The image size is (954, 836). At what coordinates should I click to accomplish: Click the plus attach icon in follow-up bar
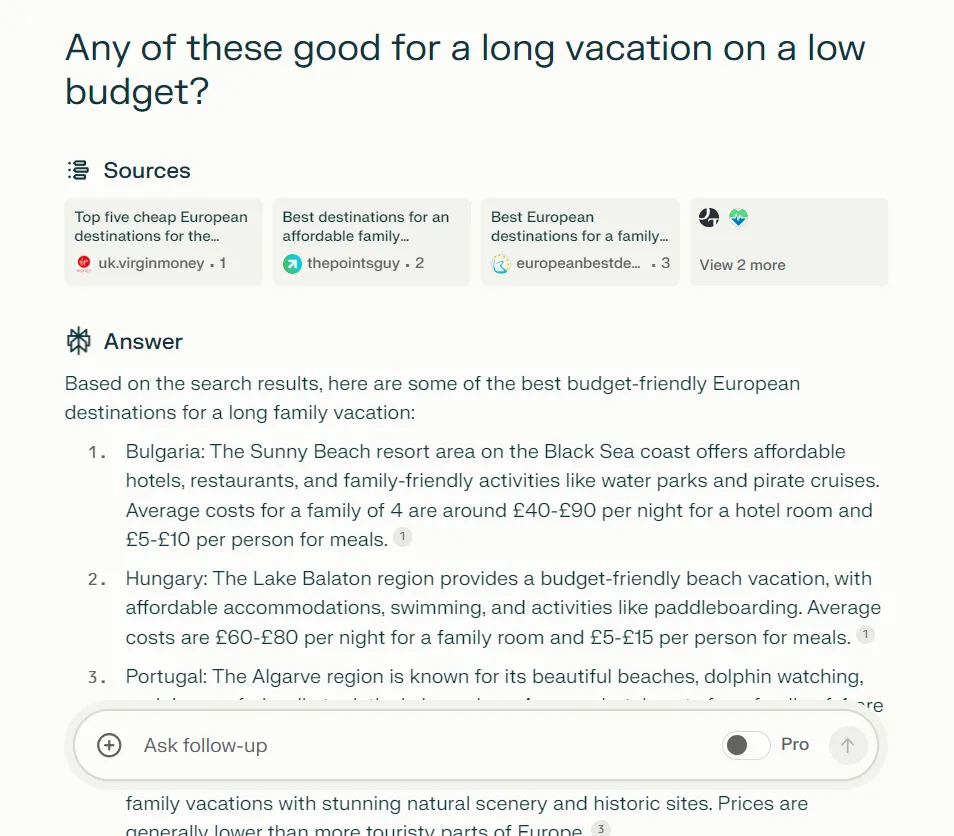(110, 745)
